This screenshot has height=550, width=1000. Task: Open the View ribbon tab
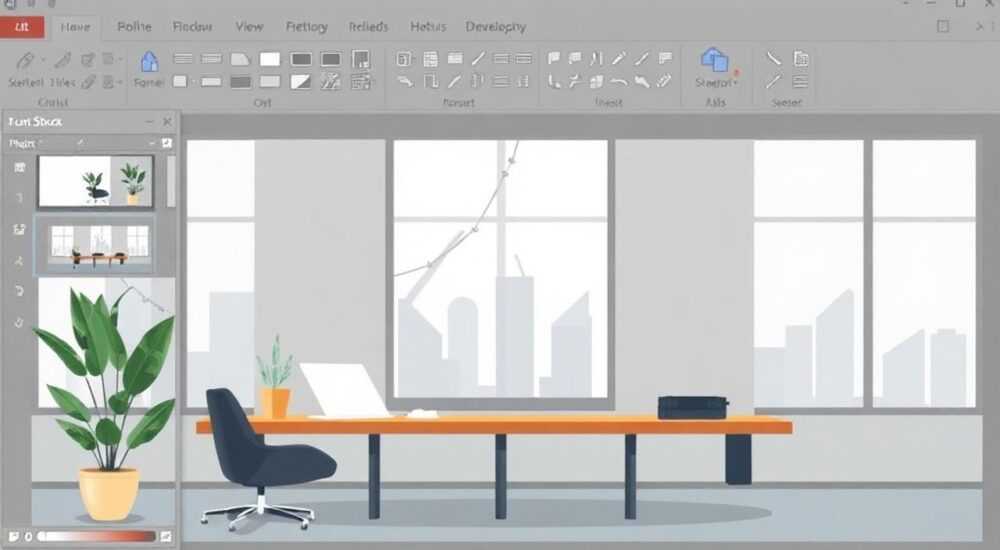249,27
